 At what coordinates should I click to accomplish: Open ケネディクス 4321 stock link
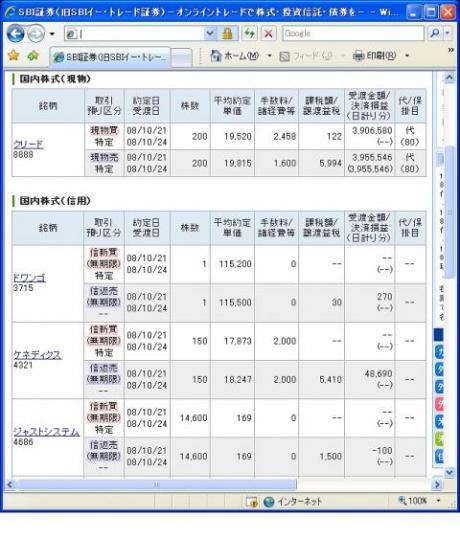[x=37, y=355]
